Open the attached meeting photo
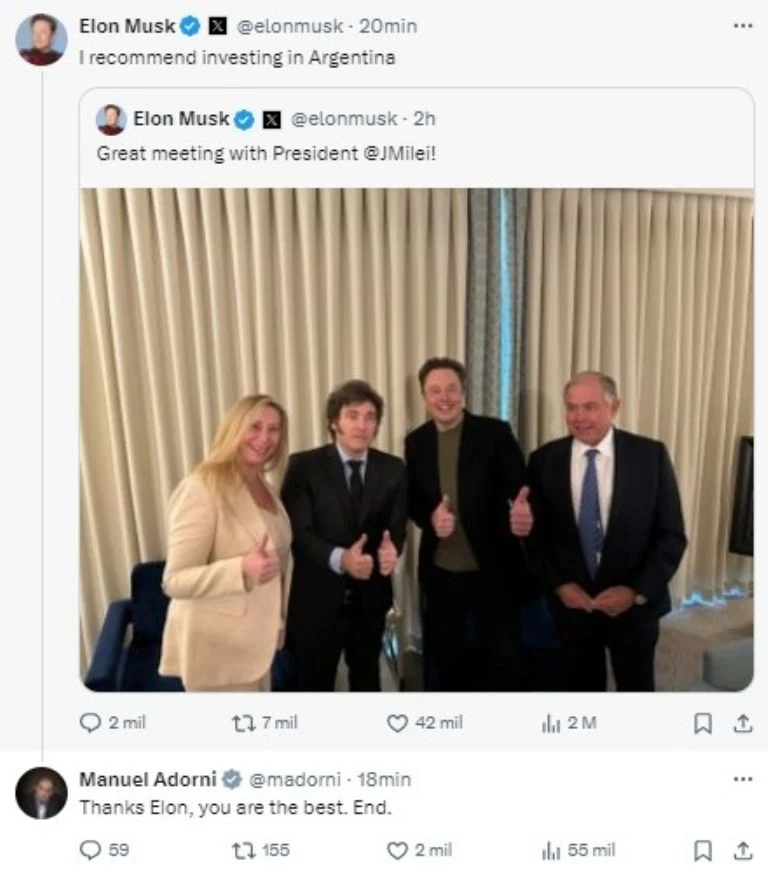 (x=416, y=440)
